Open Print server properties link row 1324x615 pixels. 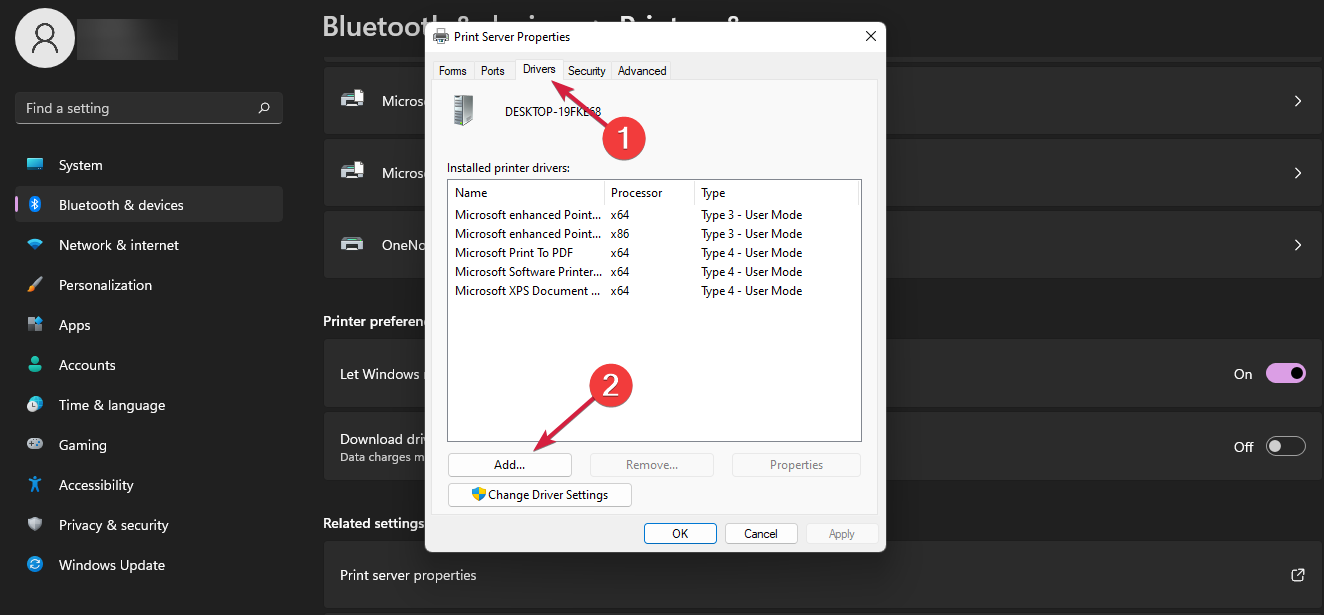click(x=823, y=575)
